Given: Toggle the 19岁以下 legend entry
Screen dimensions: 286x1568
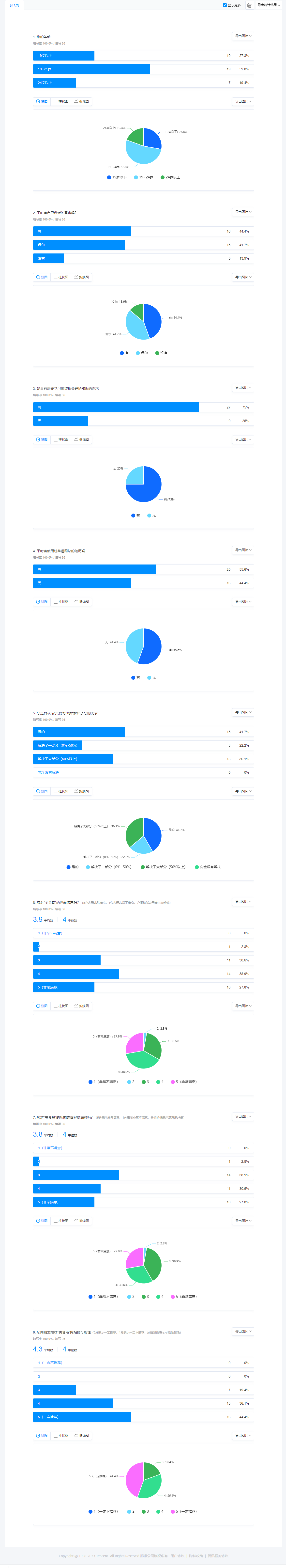Looking at the screenshot, I should [117, 177].
